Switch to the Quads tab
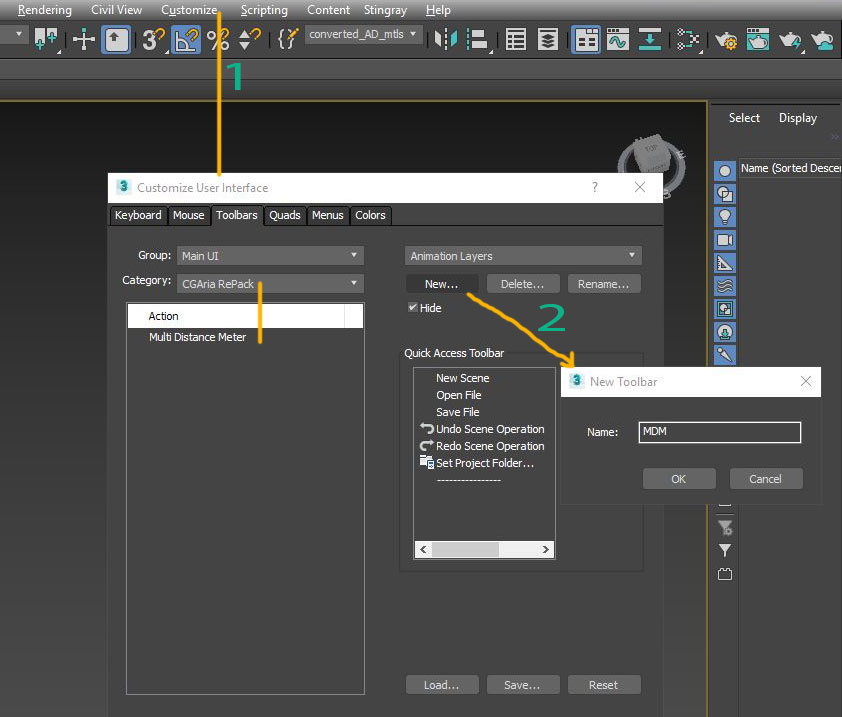Image resolution: width=842 pixels, height=717 pixels. 285,215
